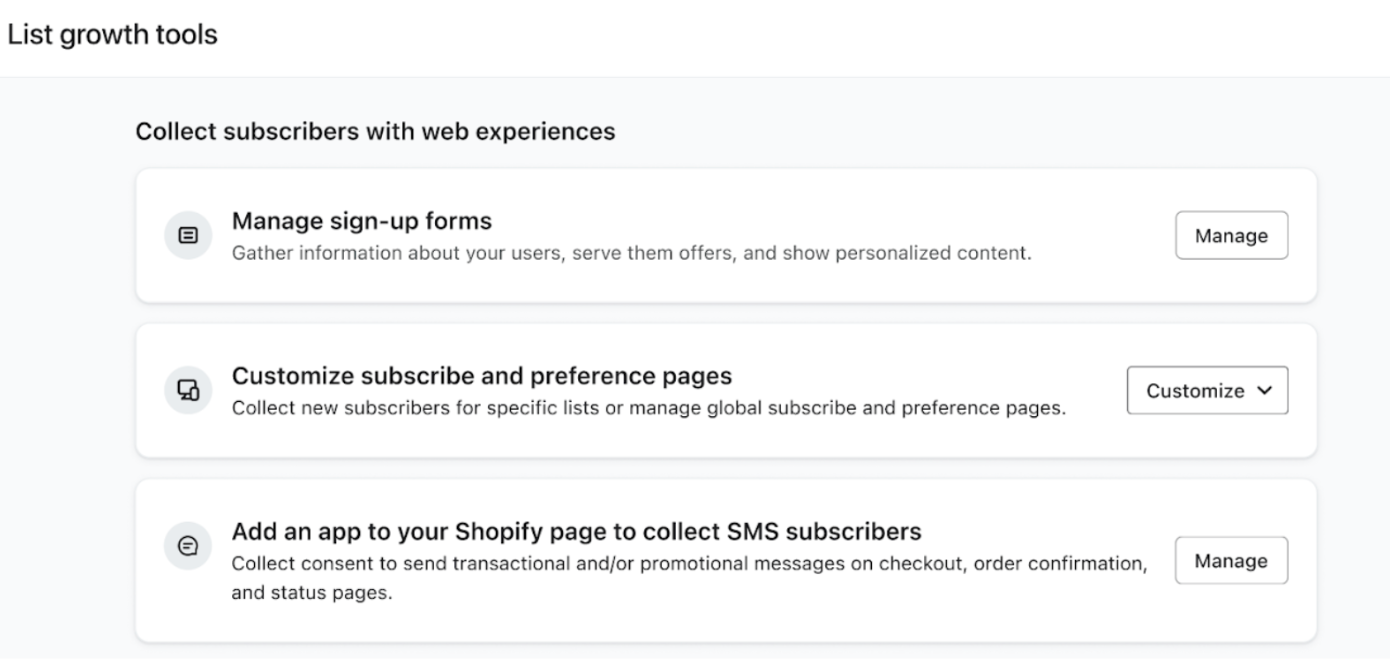The image size is (1390, 664).
Task: Click Manage button for sign-up forms
Action: coord(1231,236)
